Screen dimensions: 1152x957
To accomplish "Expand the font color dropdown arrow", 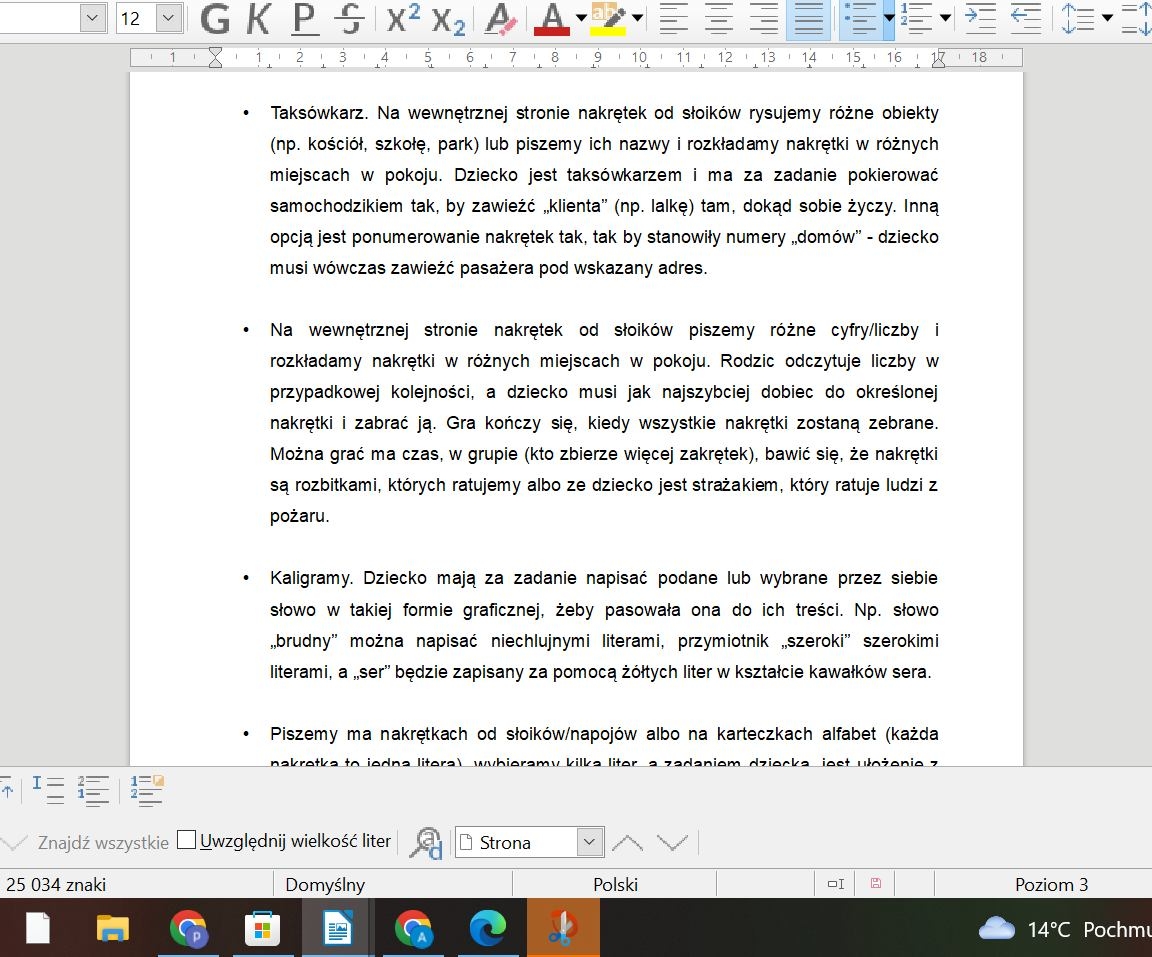I will [x=581, y=18].
